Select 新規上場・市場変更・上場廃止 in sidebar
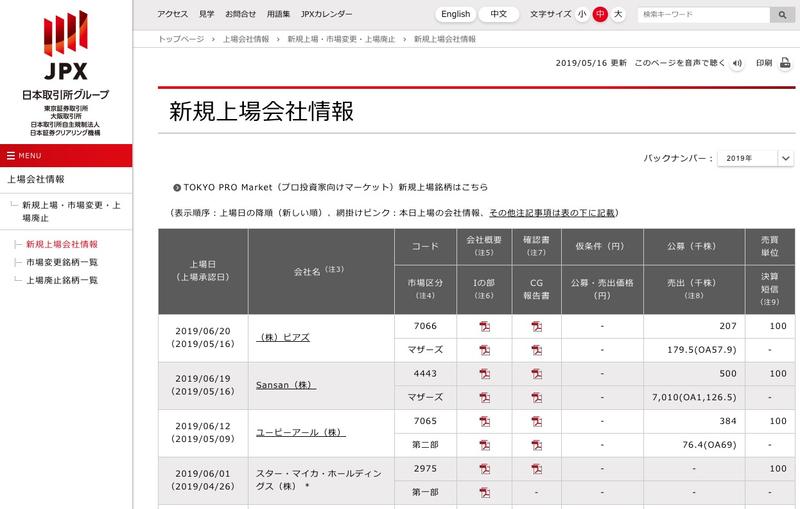 (x=71, y=212)
